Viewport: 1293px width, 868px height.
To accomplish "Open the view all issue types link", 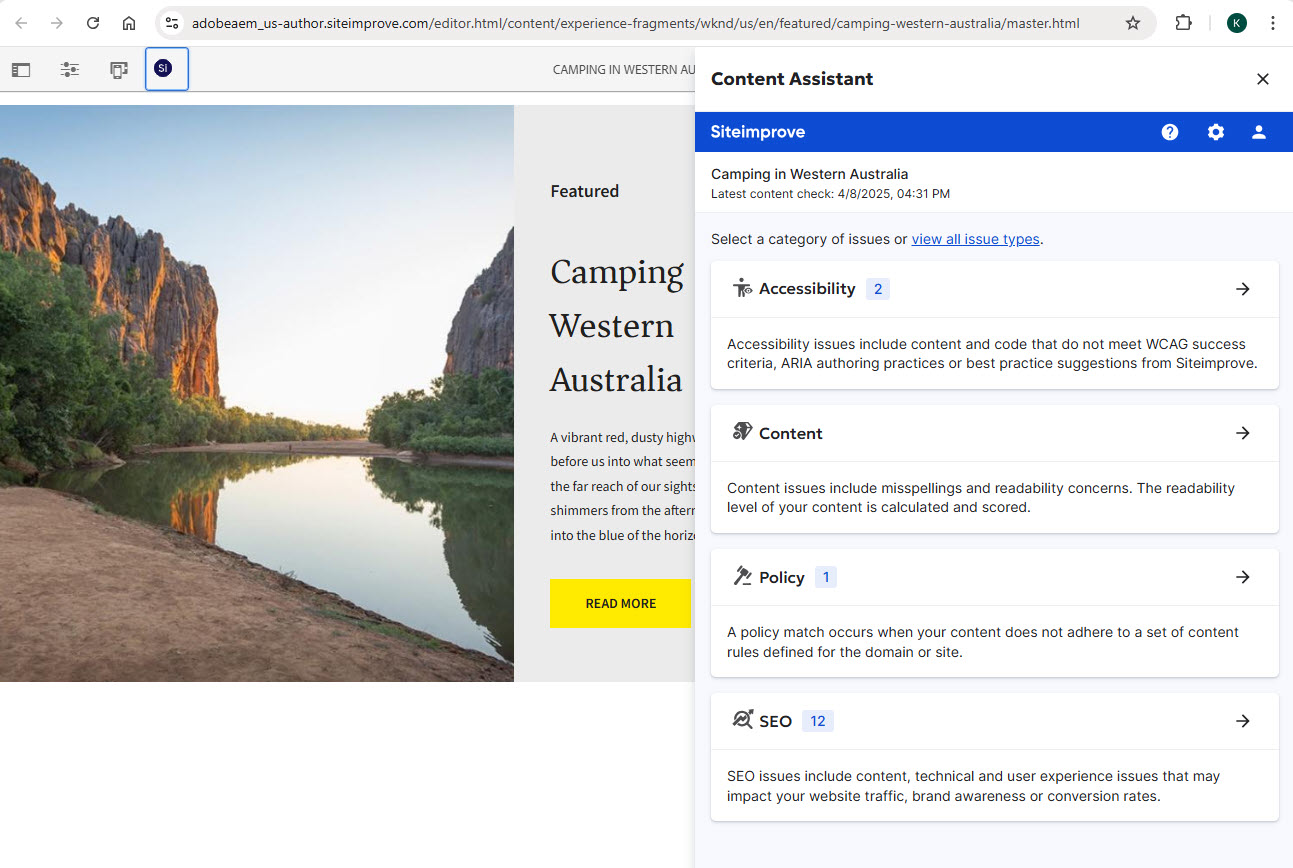I will point(975,239).
